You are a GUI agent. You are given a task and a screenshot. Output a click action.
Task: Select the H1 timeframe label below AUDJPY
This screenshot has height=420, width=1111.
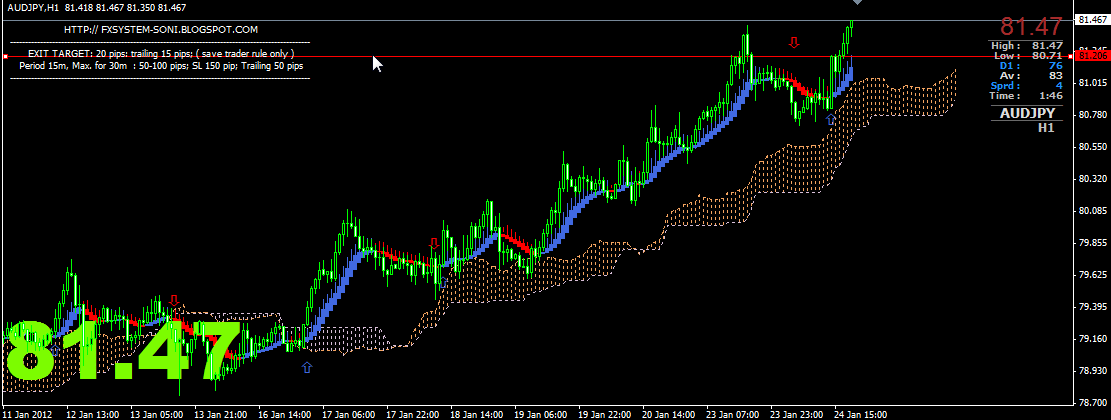[1045, 128]
